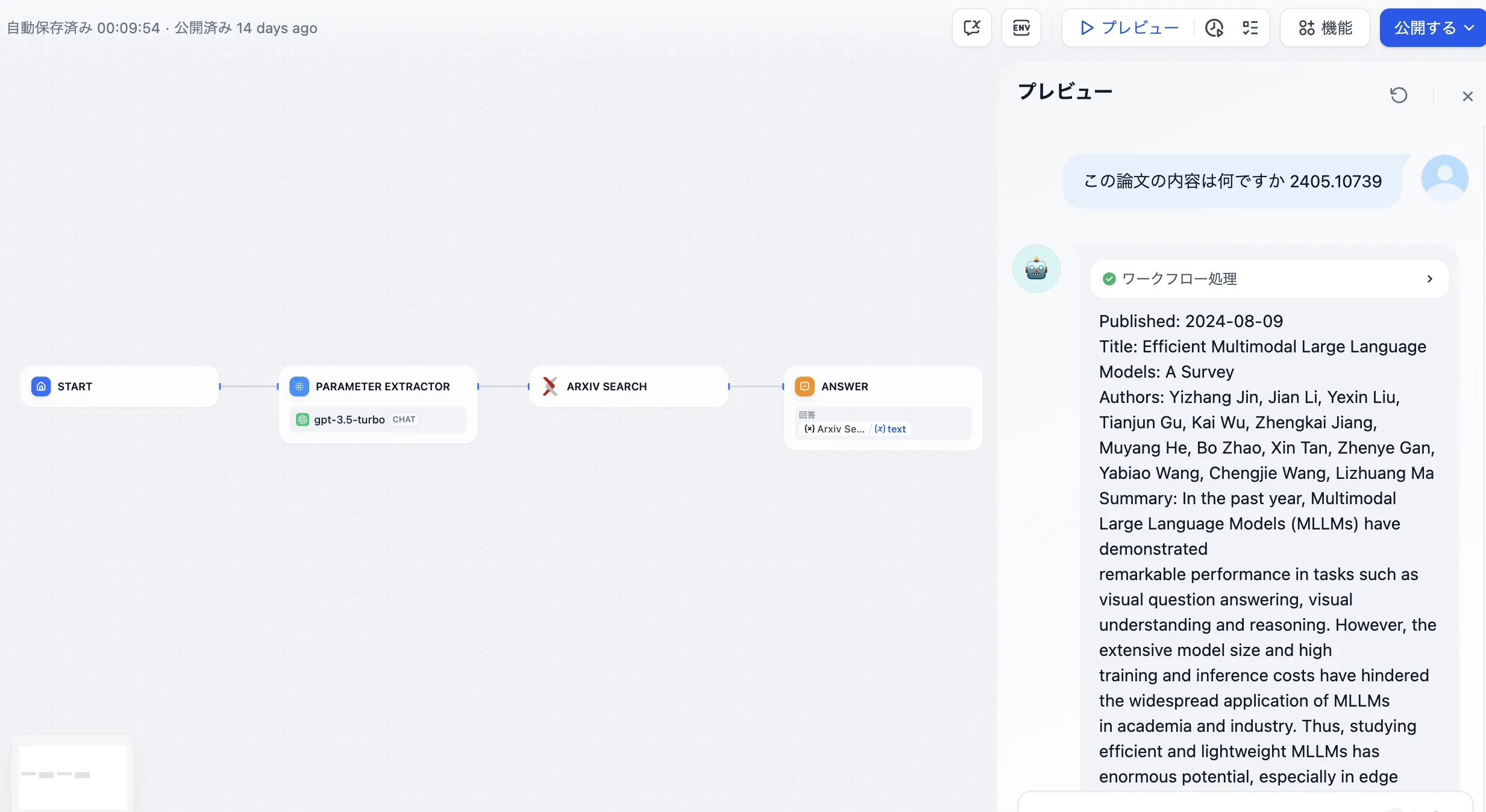The width and height of the screenshot is (1486, 812).
Task: Click the robot bot avatar
Action: click(x=1036, y=269)
